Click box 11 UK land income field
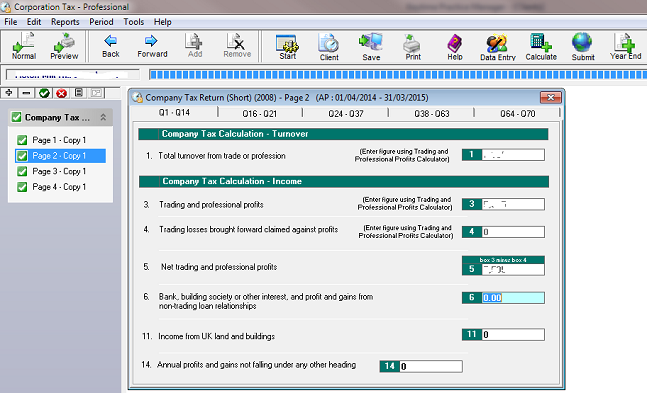 (x=513, y=334)
